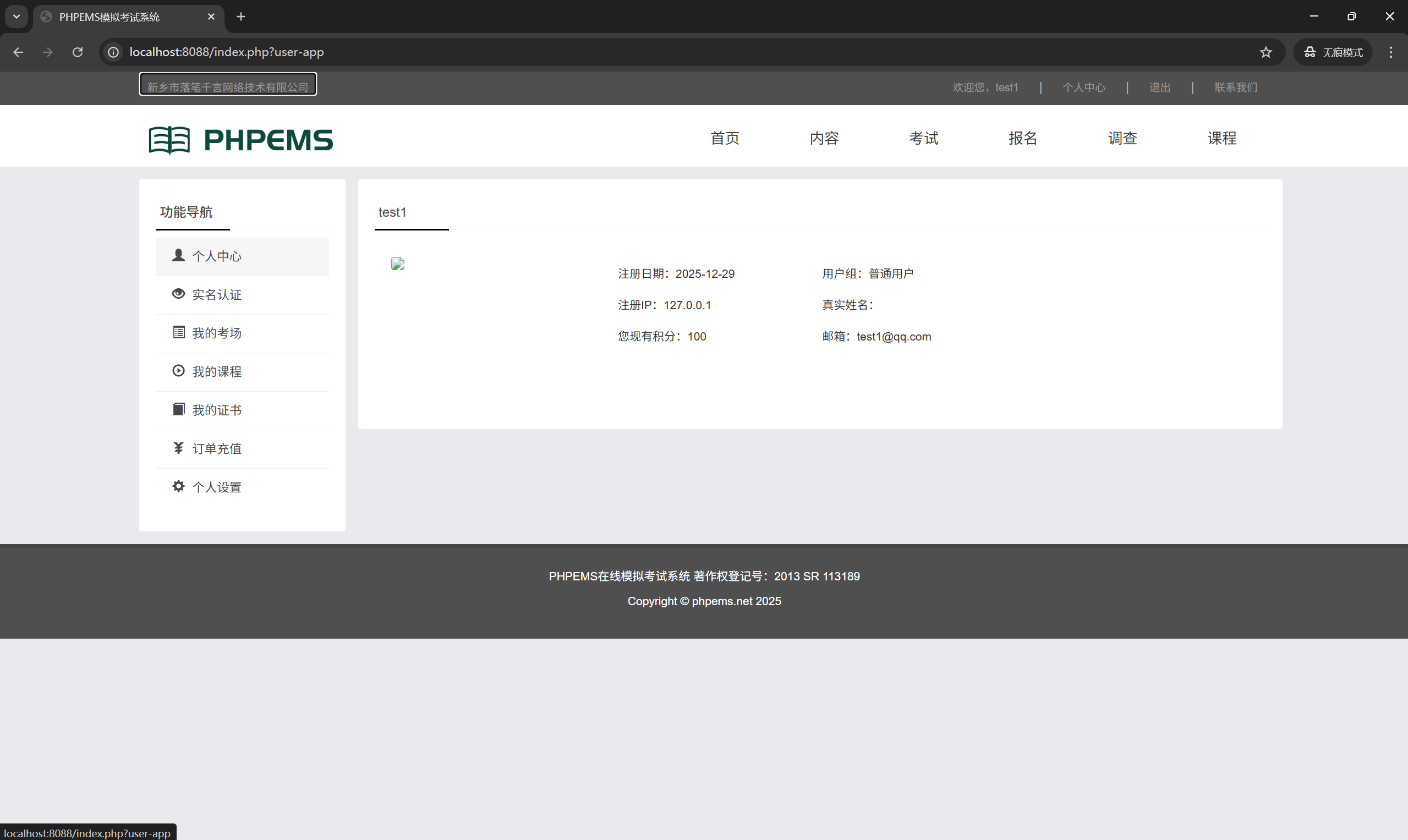1408x840 pixels.
Task: Click the broken avatar image thumbnail
Action: 397,264
